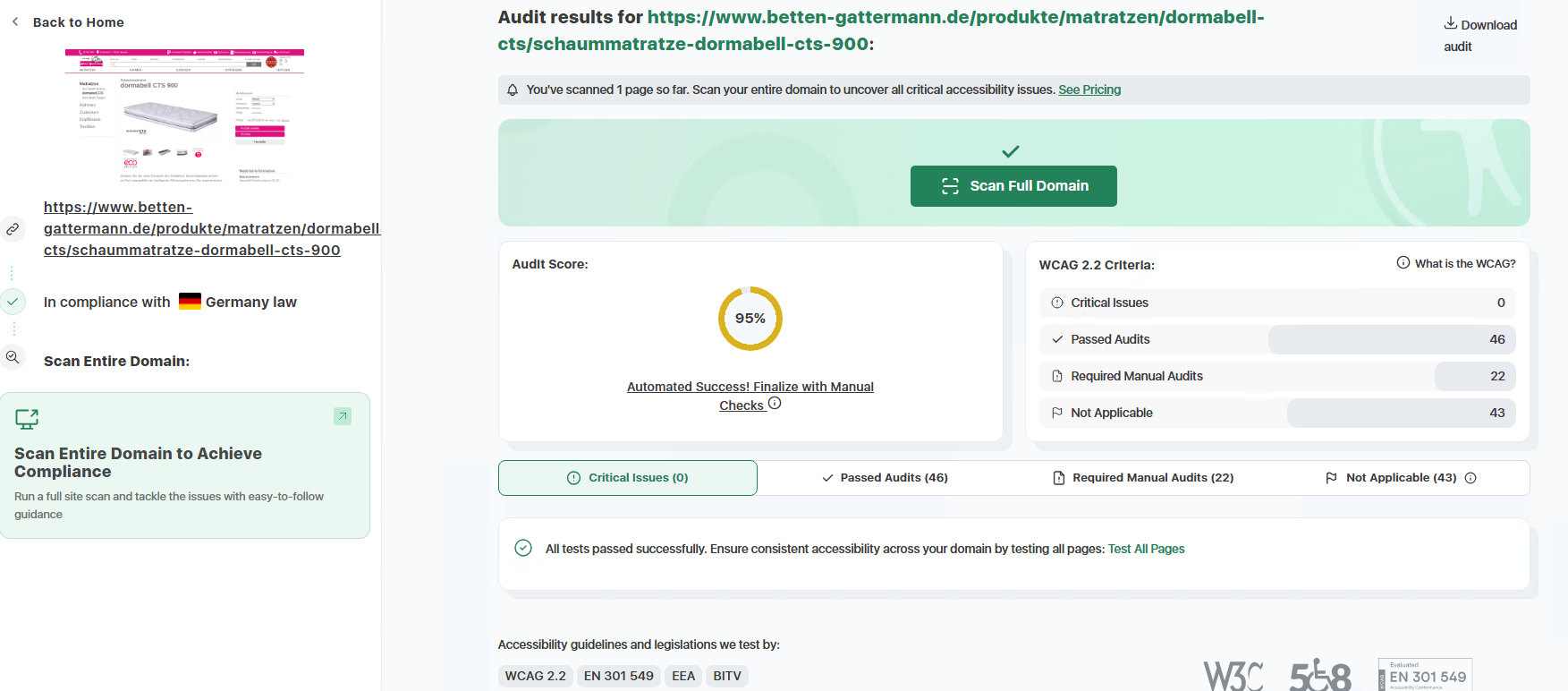
Task: Click the Download audit link
Action: click(x=1480, y=35)
